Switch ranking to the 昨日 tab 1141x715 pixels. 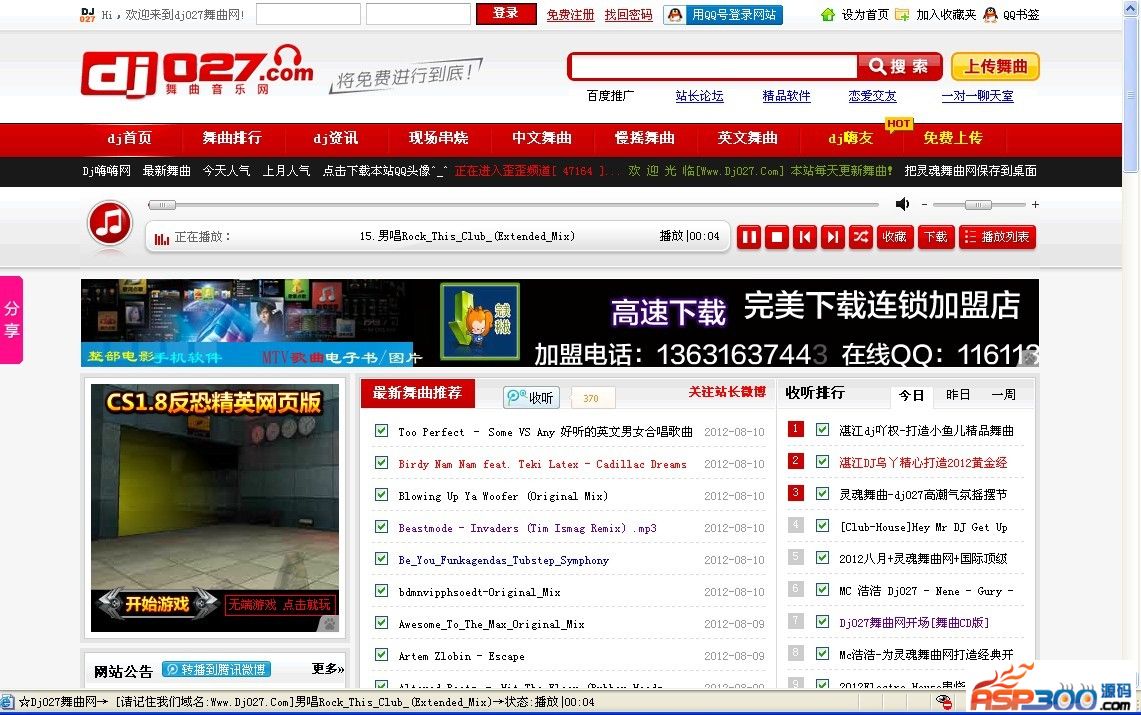coord(958,395)
